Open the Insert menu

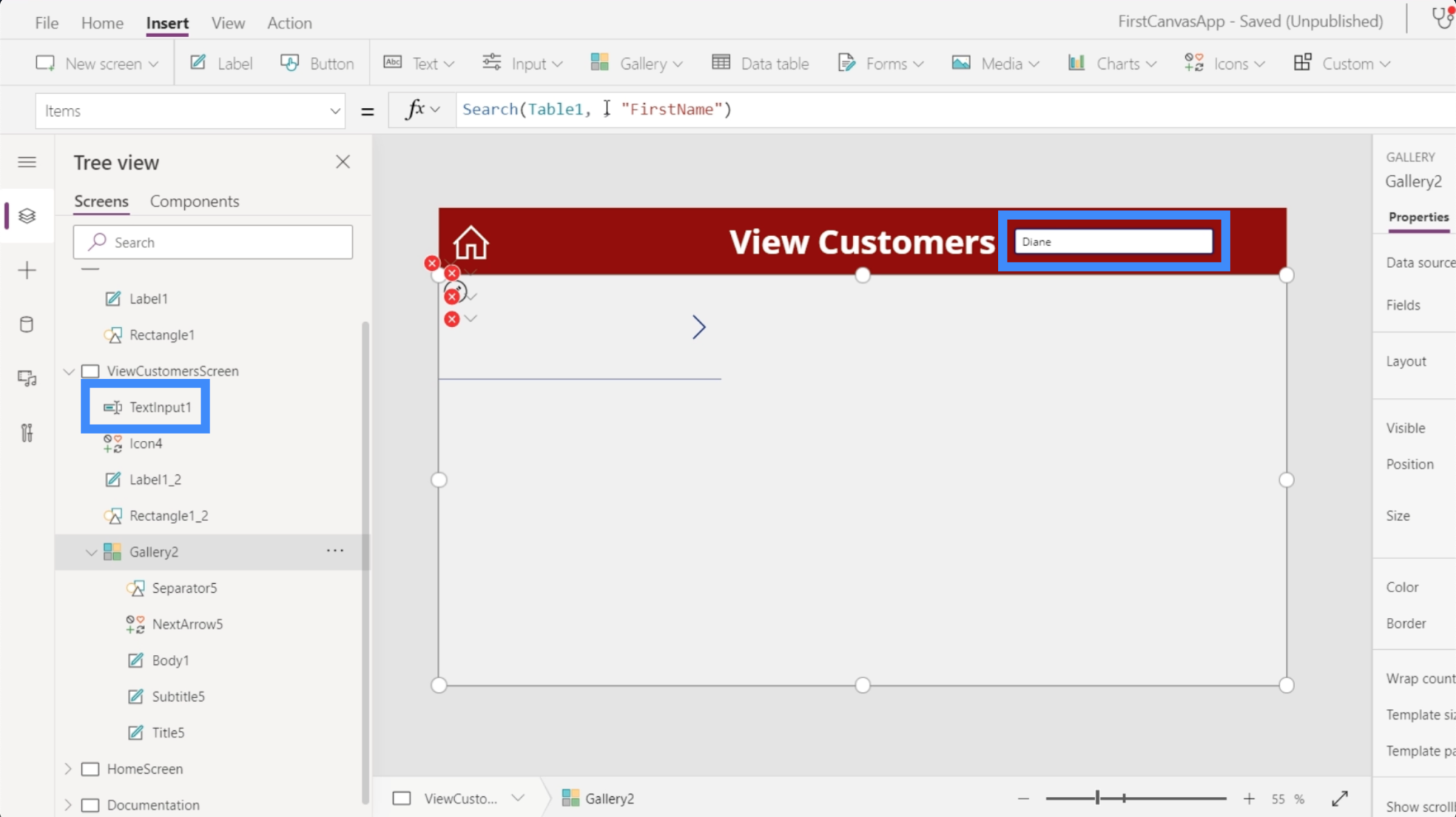tap(166, 22)
